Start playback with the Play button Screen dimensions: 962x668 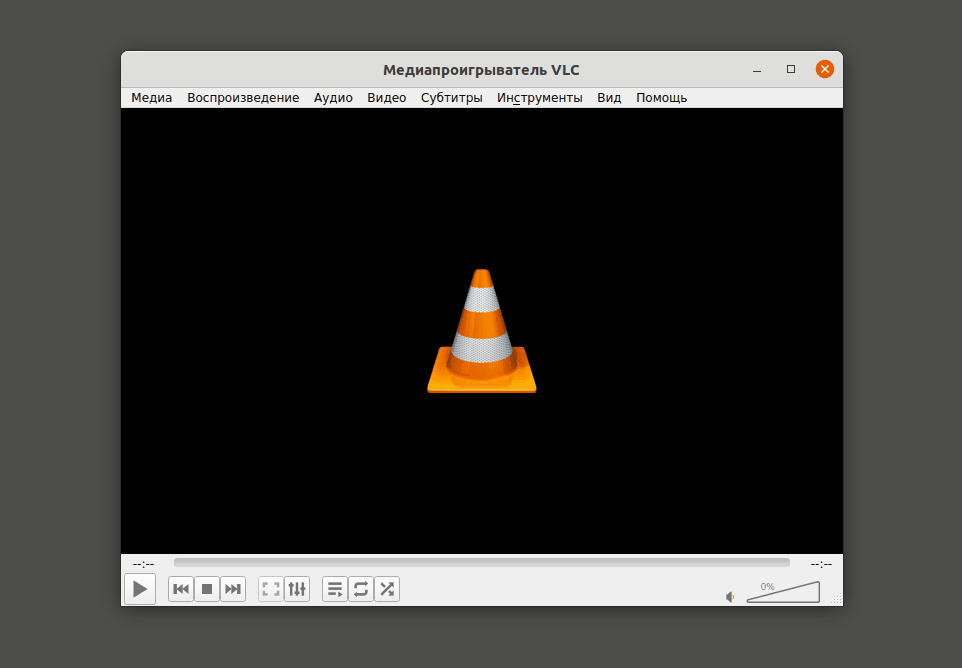coord(140,589)
